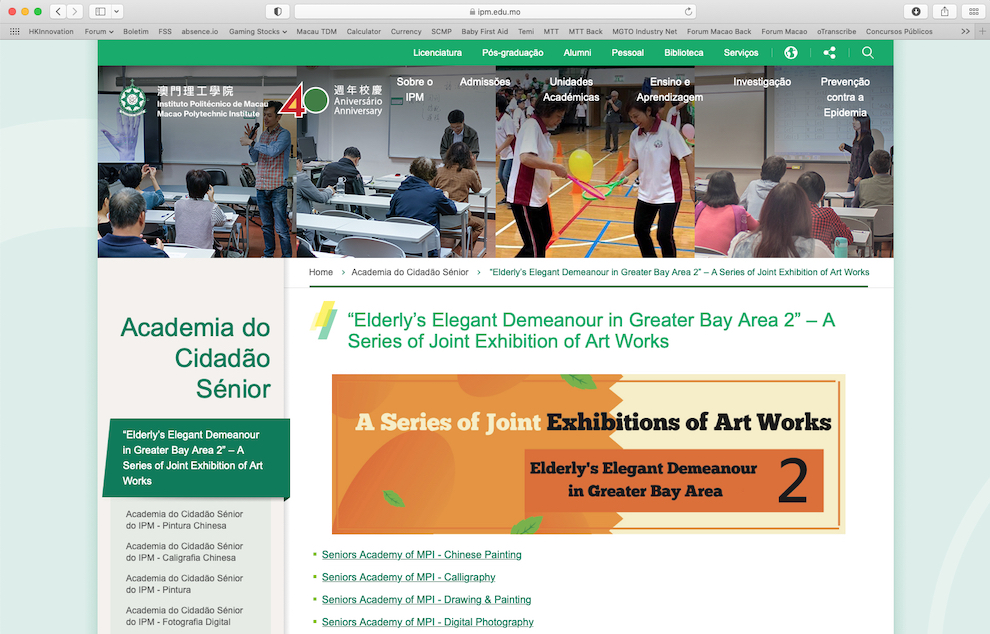Expand the Forum bookmarks folder

point(99,32)
